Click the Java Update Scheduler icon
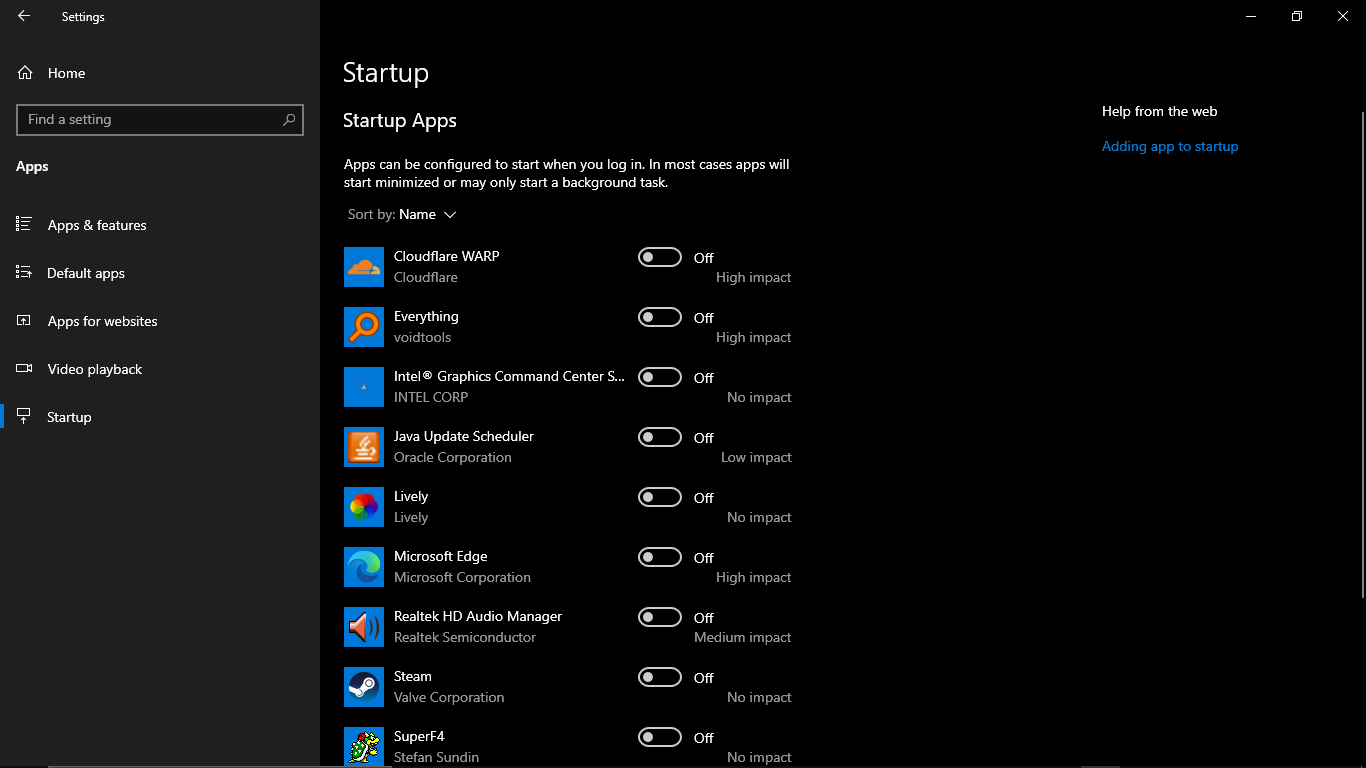This screenshot has width=1366, height=768. (364, 447)
